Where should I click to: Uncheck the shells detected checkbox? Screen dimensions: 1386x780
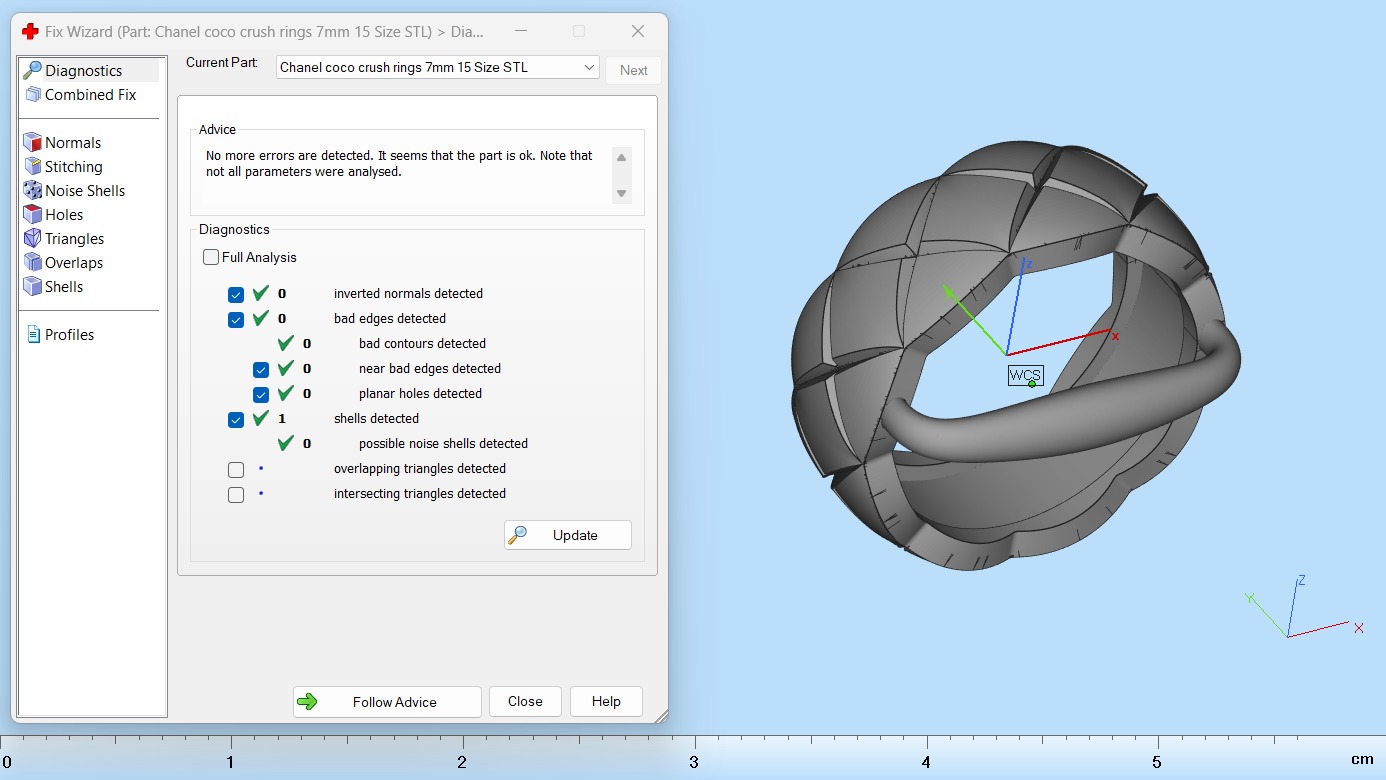236,420
